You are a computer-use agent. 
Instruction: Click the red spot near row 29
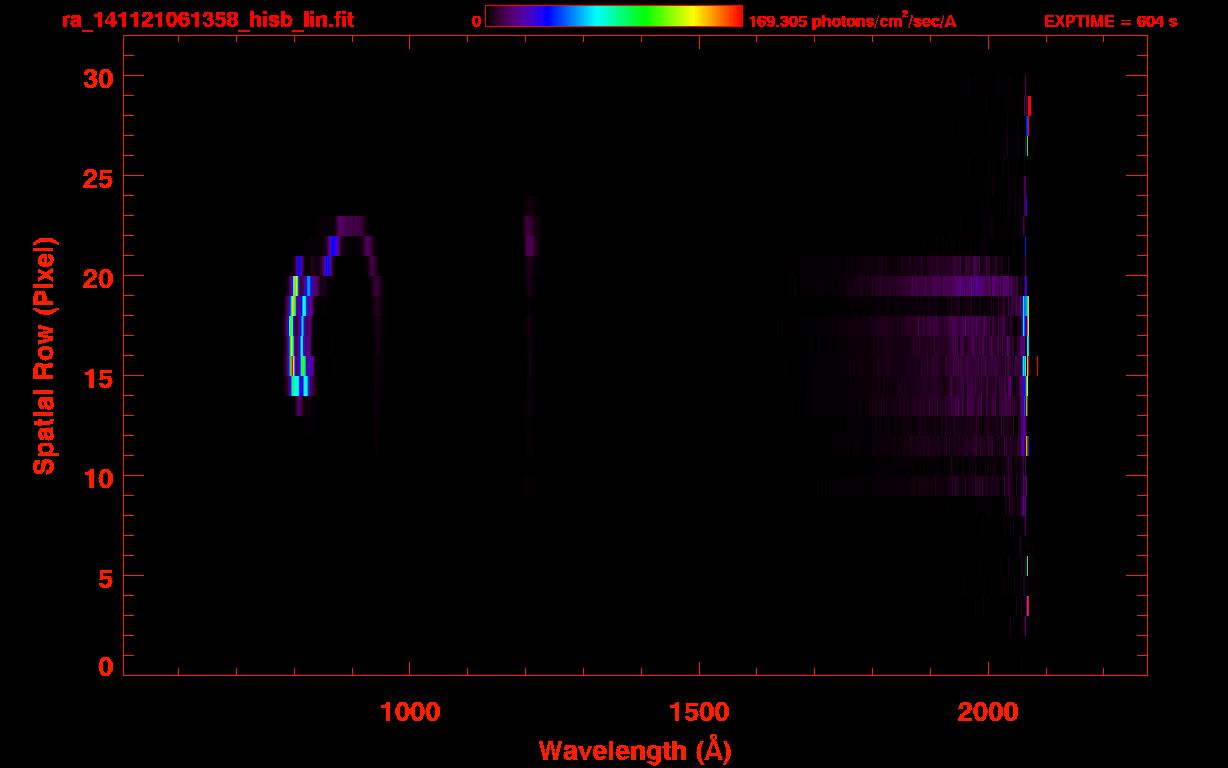point(1029,106)
